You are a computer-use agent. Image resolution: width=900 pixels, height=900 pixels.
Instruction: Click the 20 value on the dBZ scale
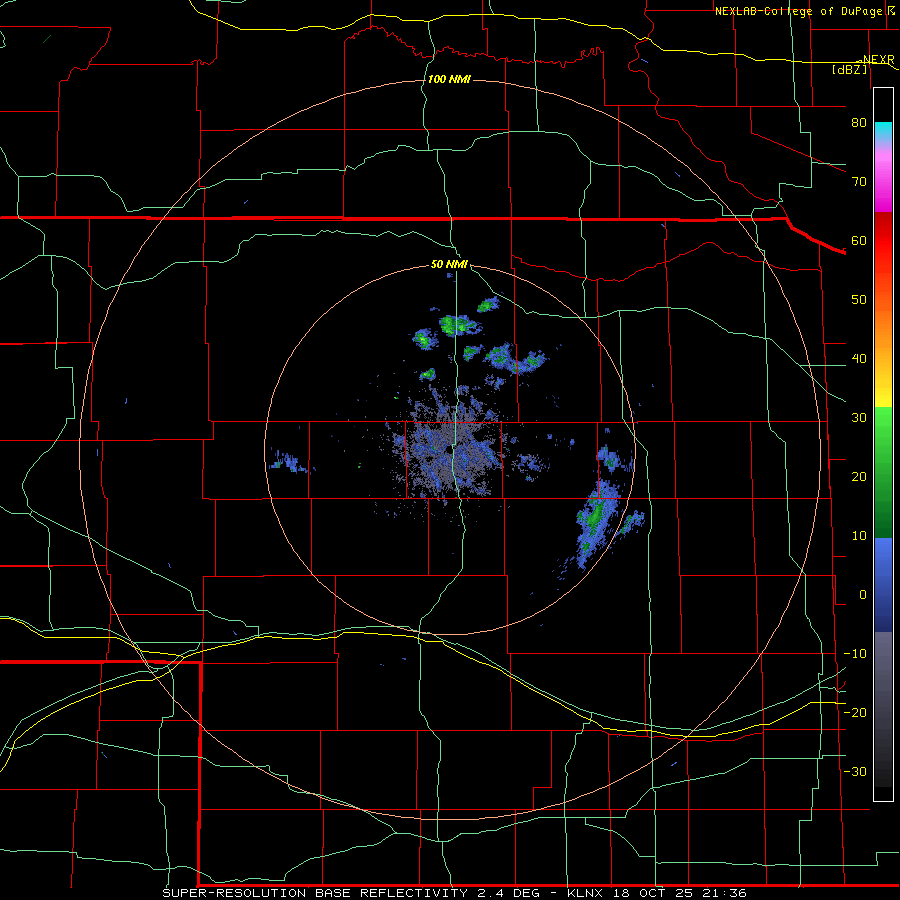coord(859,476)
